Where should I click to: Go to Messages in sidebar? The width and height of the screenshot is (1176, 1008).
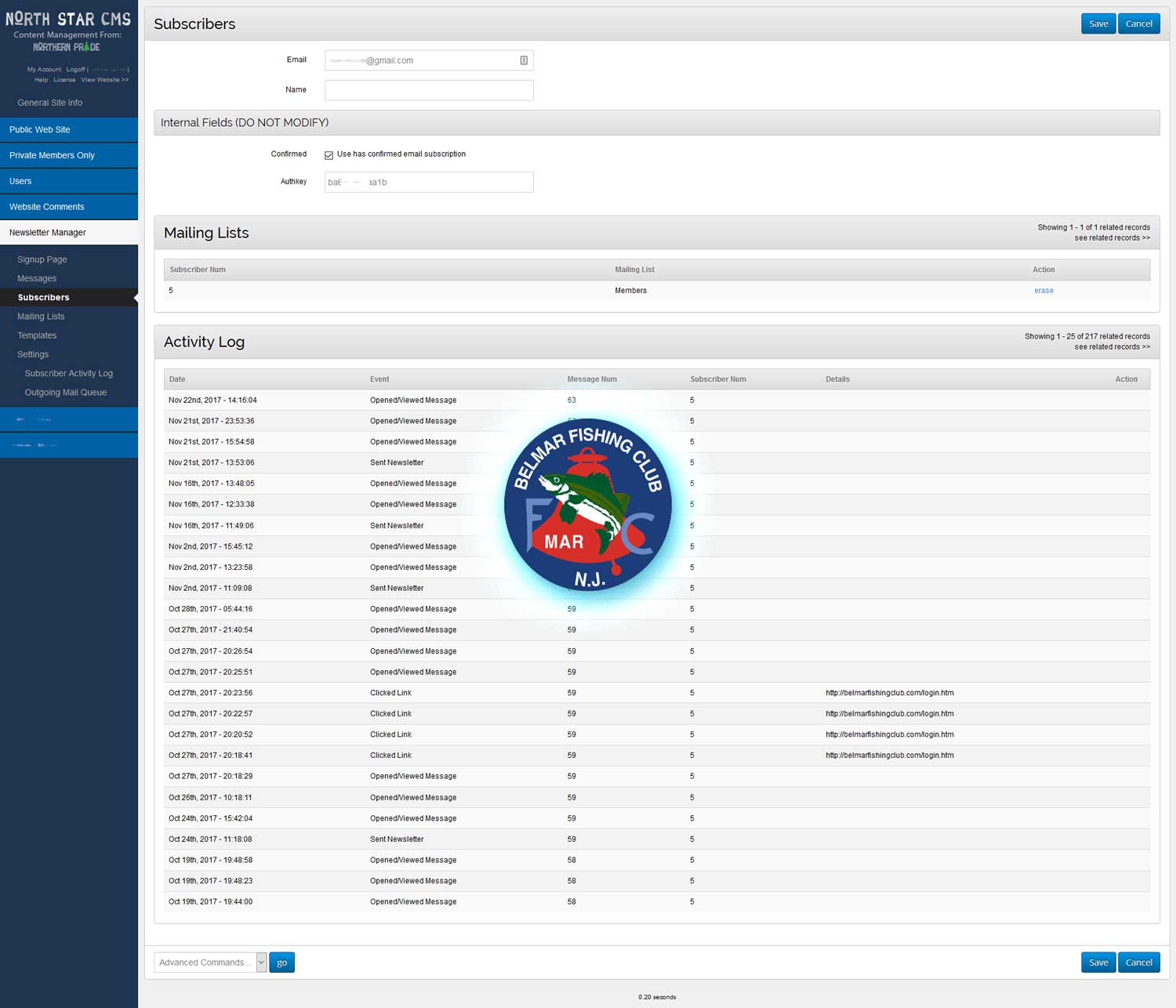[x=37, y=278]
